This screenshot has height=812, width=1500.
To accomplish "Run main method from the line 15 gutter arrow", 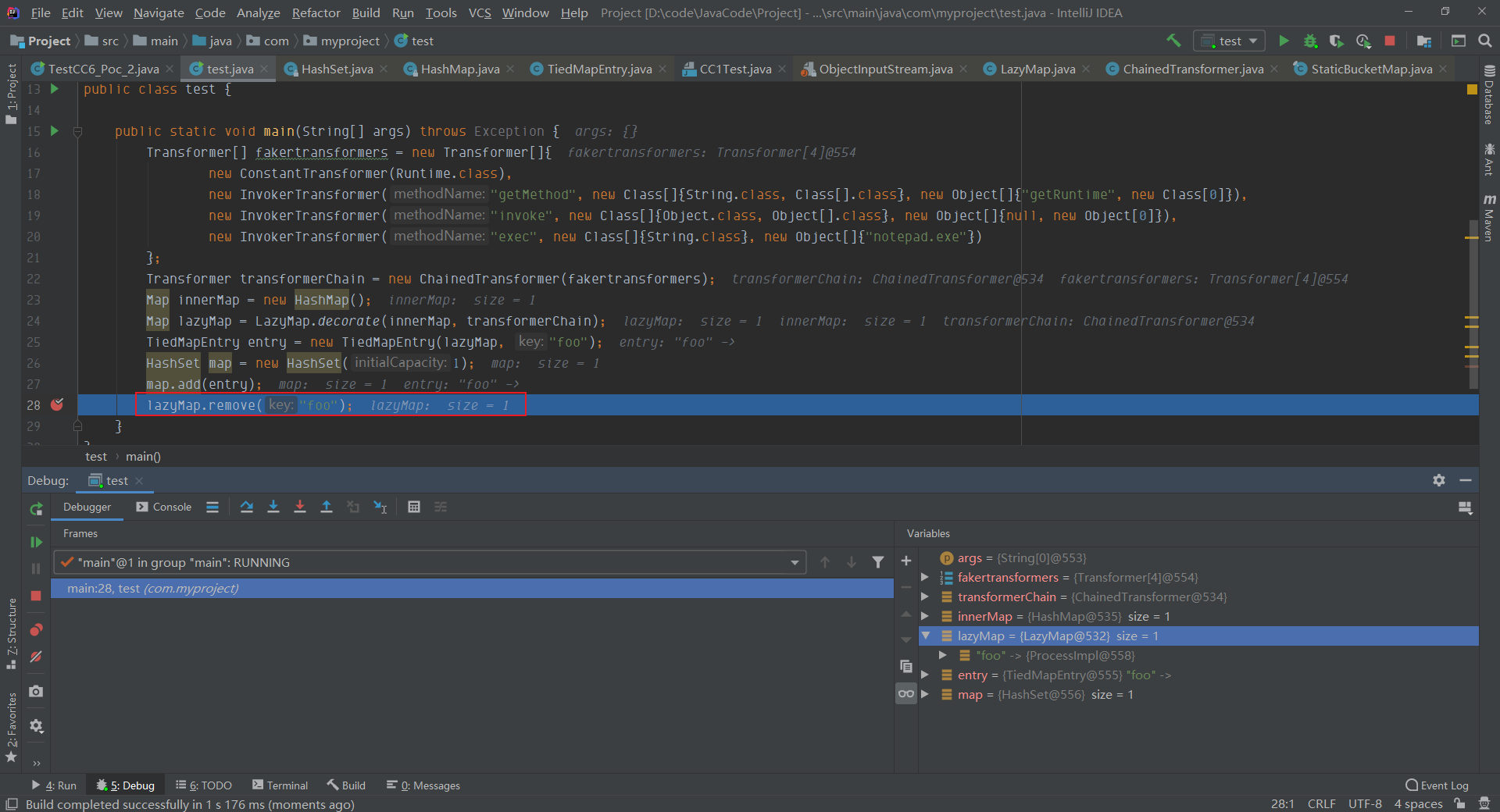I will [x=55, y=131].
